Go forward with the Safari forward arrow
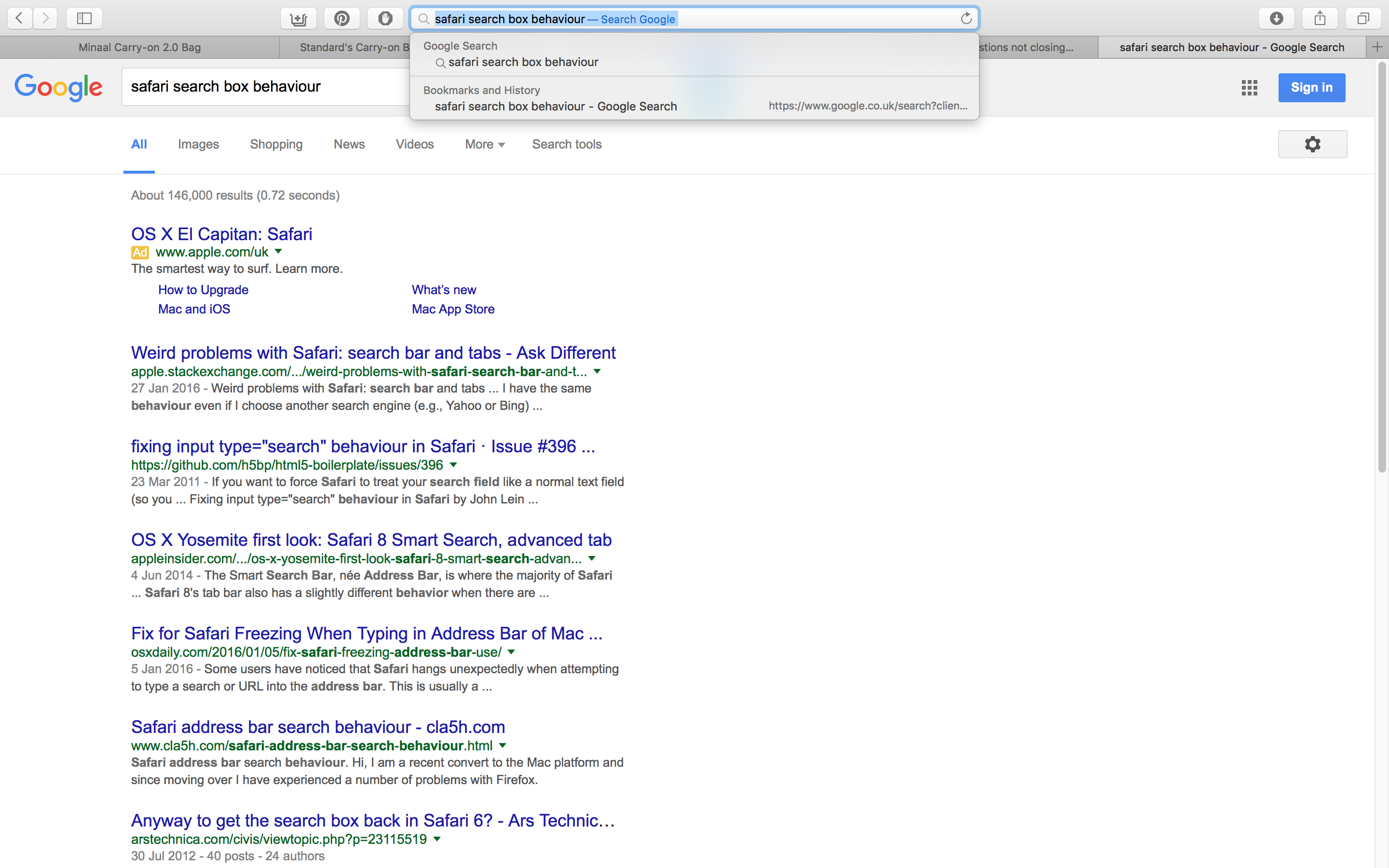This screenshot has width=1389, height=868. coord(45,18)
